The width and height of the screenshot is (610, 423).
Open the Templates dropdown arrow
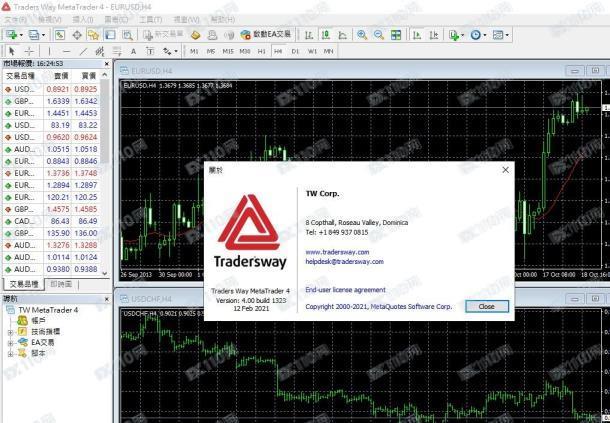507,35
